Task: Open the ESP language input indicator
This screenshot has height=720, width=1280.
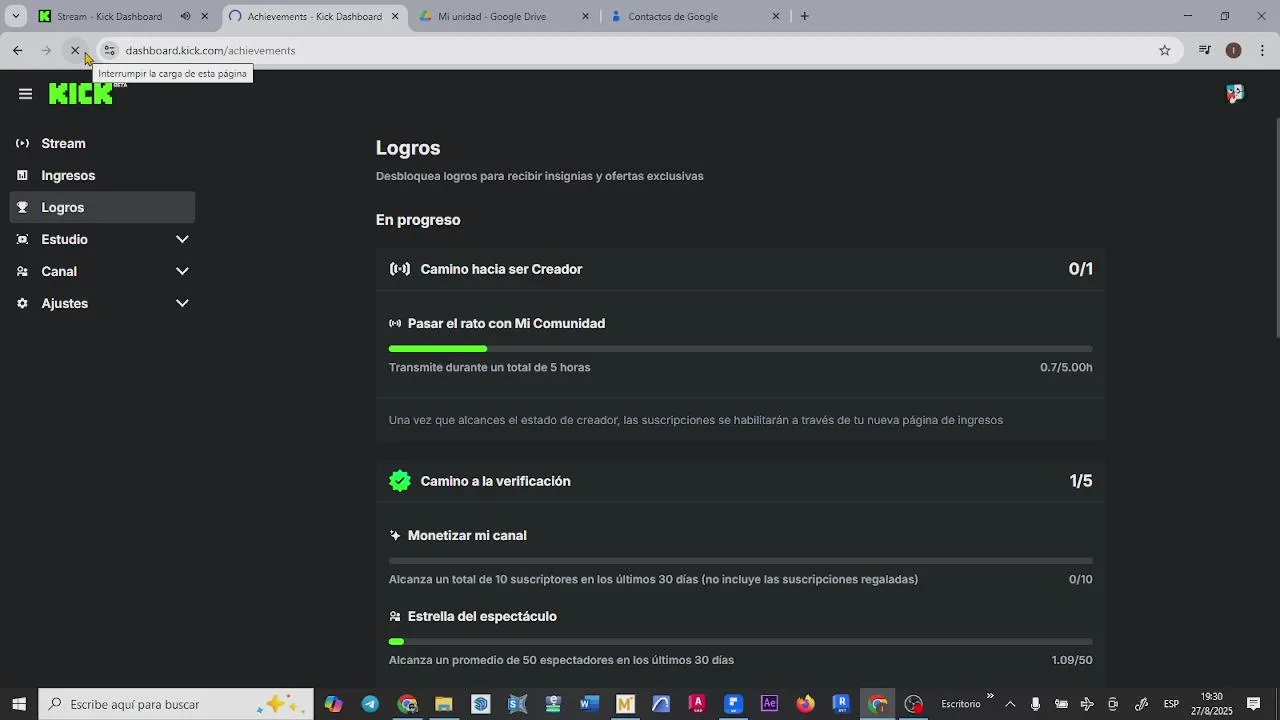Action: pos(1171,704)
